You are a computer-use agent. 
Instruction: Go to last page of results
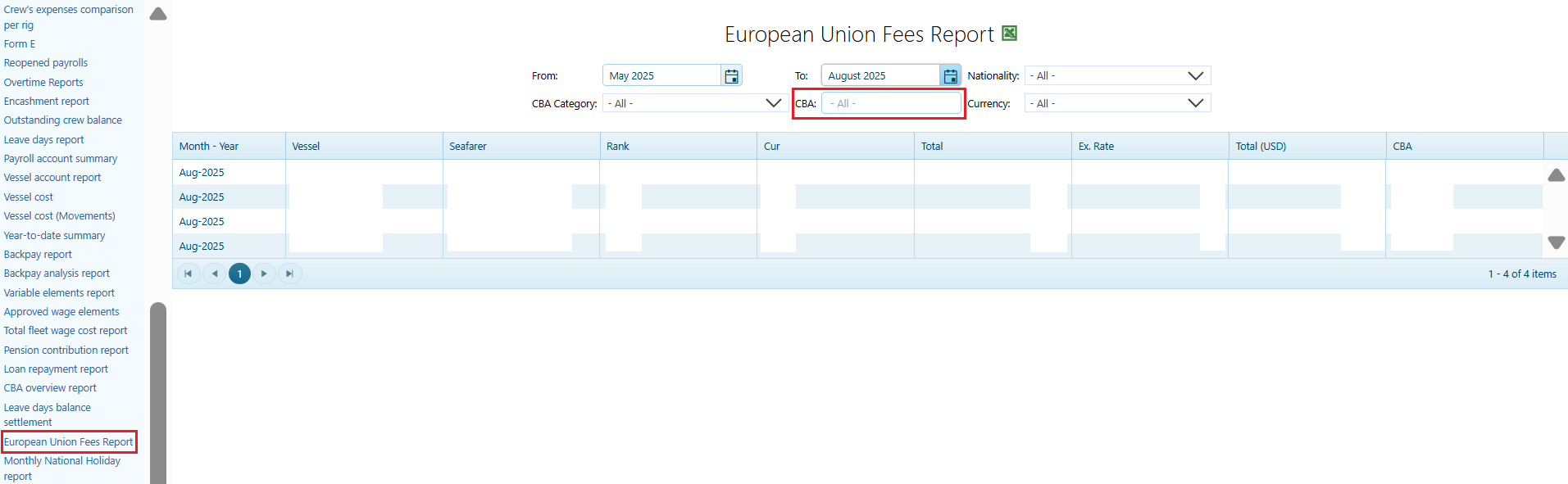click(x=289, y=274)
